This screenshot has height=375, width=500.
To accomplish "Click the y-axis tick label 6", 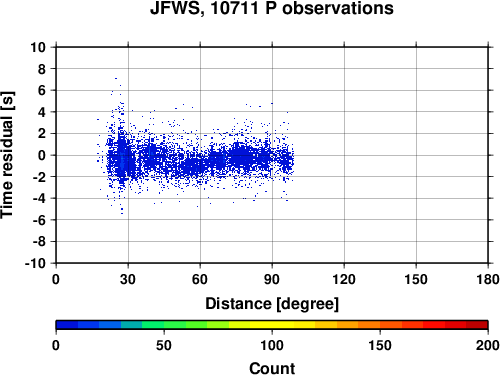I will point(42,90).
